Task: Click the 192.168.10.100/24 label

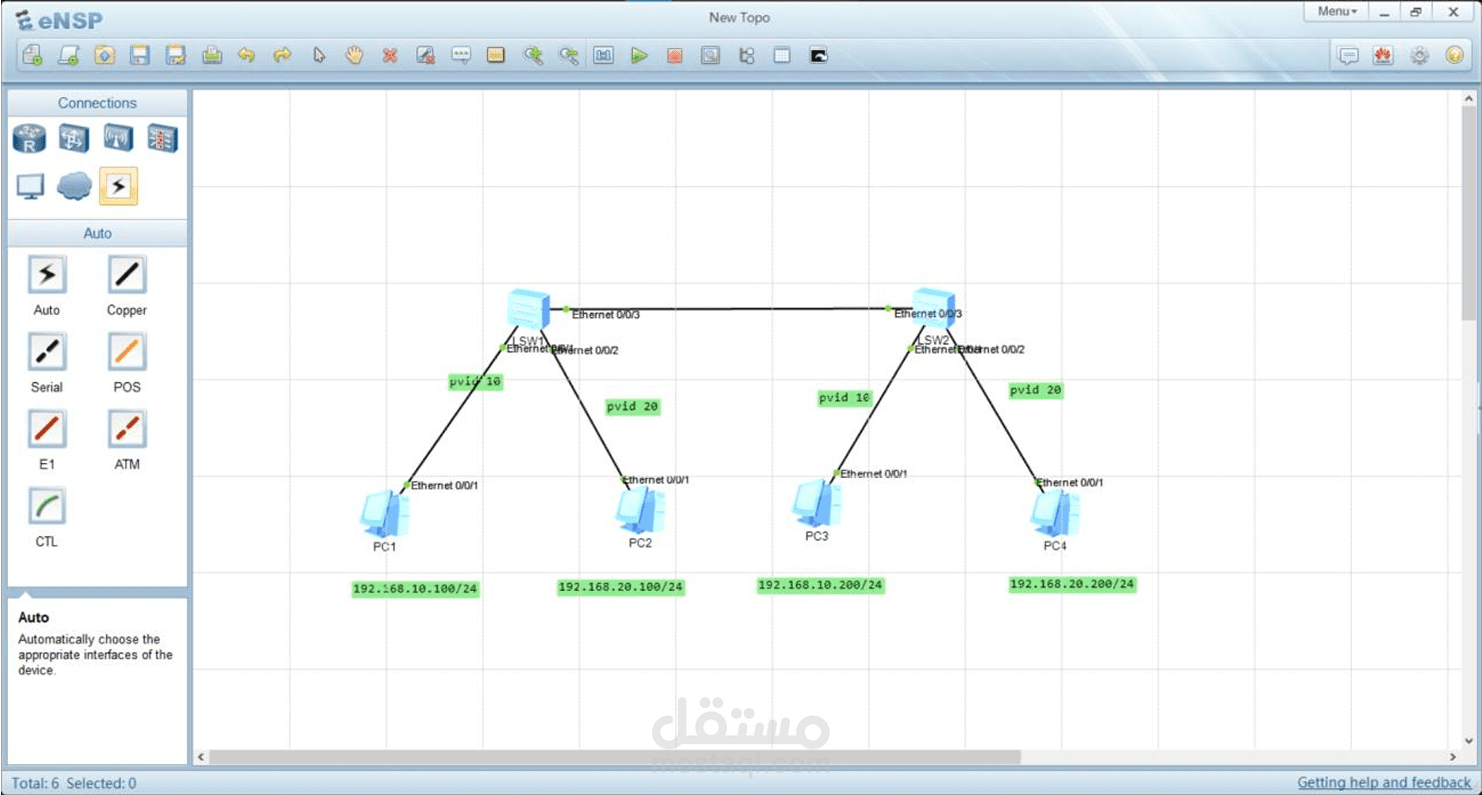Action: [416, 589]
